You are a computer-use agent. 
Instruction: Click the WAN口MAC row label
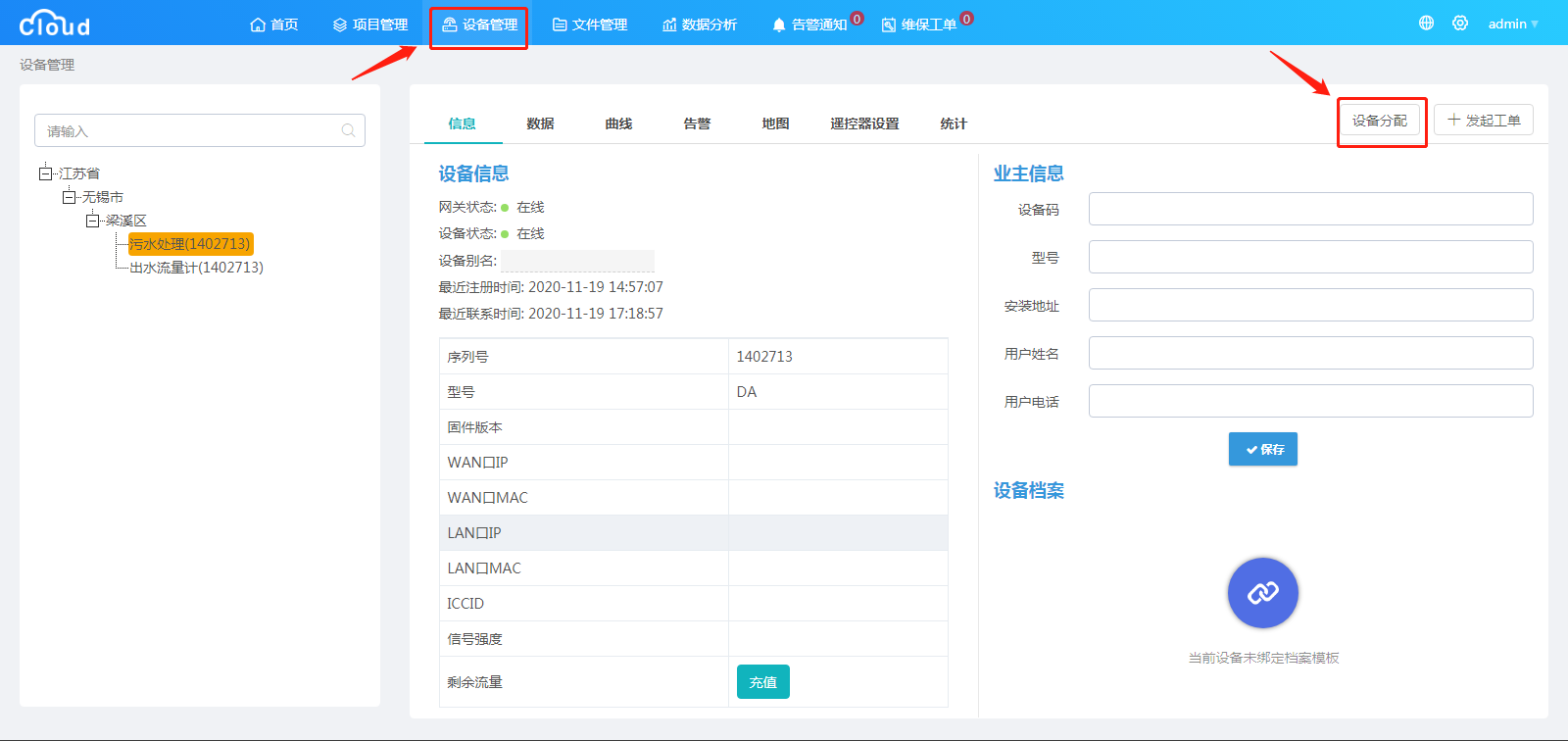(487, 498)
